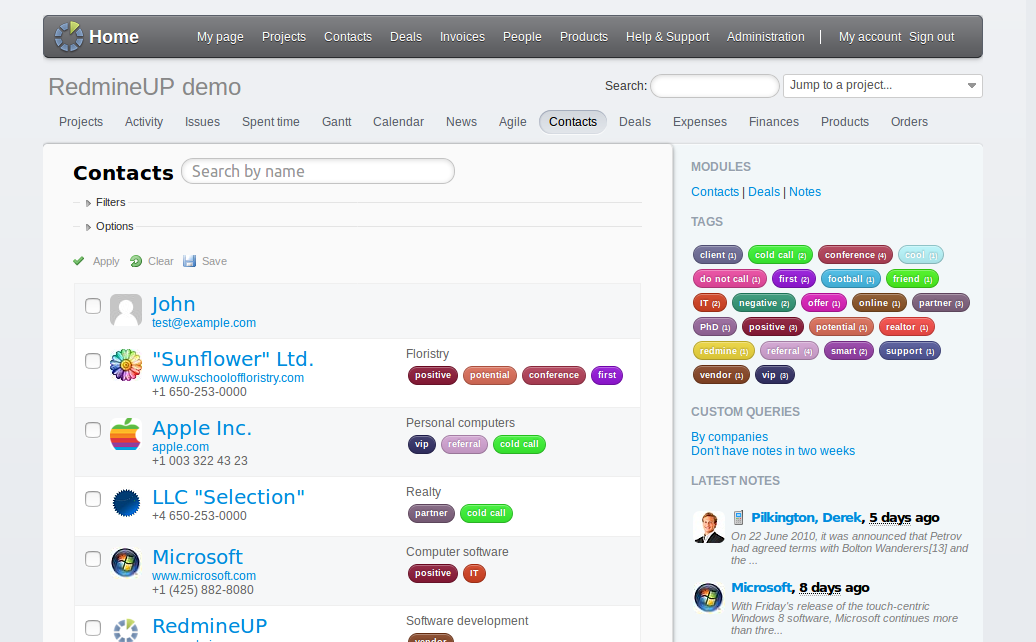Click the Save query disk icon
This screenshot has height=642, width=1036.
[x=190, y=261]
